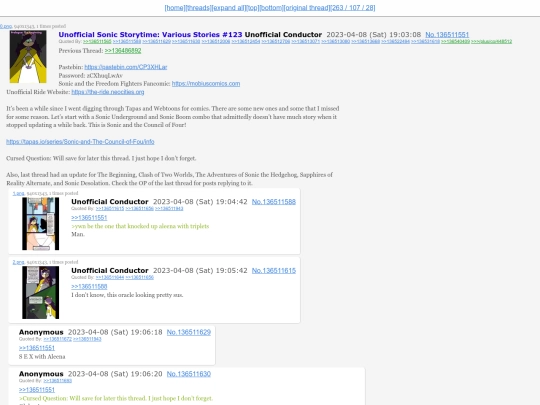540x405 pixels.
Task: Open last quoted-by link under post 136511588
Action: [x=169, y=209]
